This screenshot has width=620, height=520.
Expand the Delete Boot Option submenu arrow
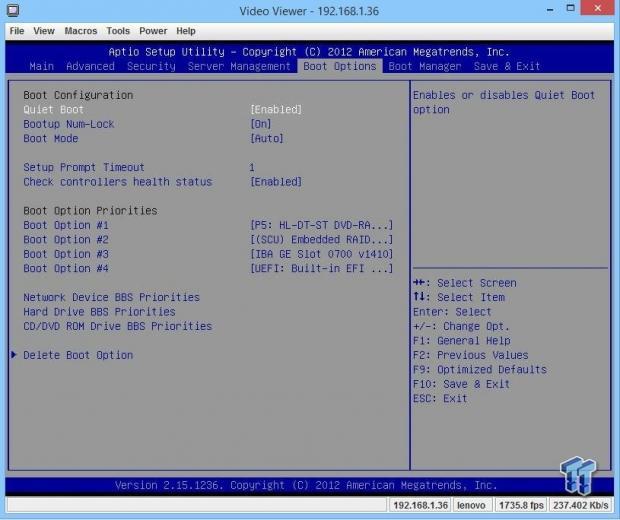[x=14, y=355]
